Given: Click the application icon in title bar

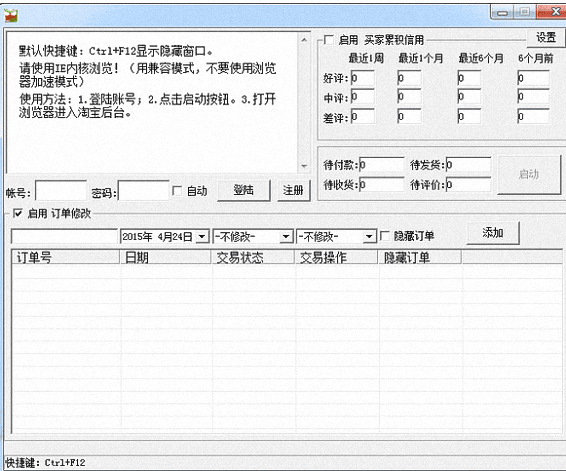Looking at the screenshot, I should 10,15.
